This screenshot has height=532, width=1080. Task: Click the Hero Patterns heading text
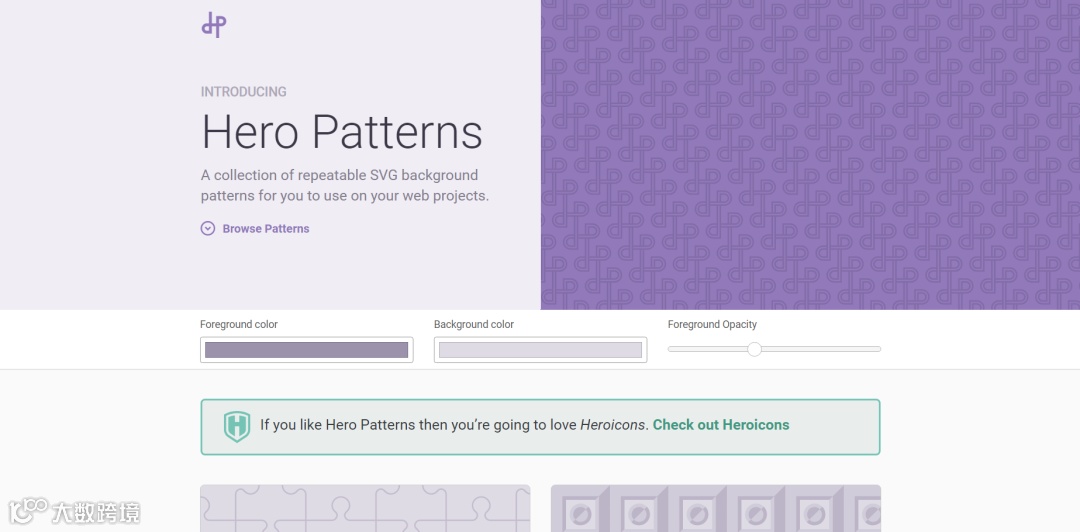click(342, 132)
